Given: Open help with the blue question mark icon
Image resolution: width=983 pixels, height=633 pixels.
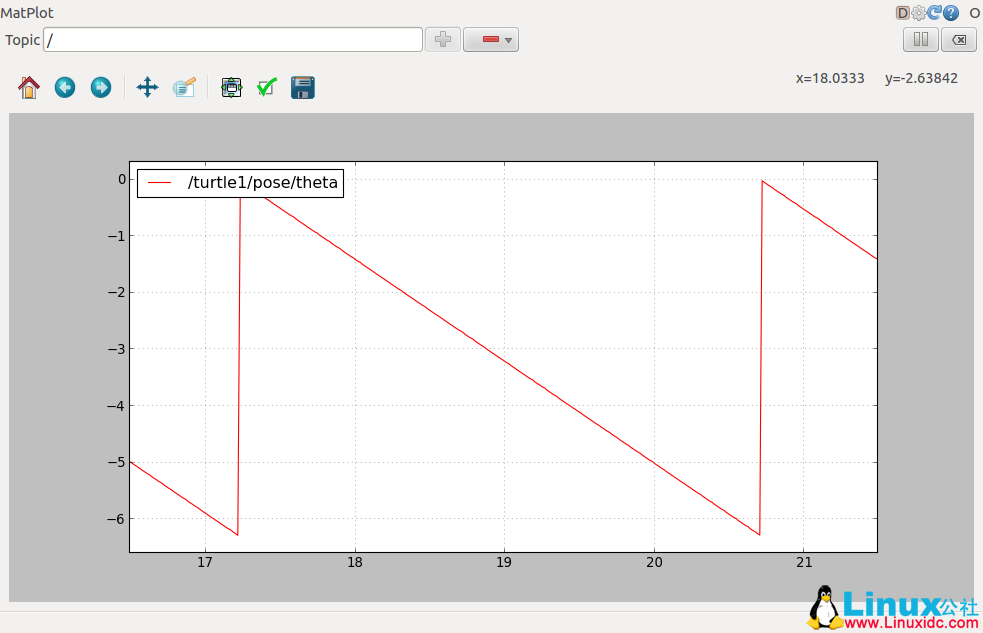Looking at the screenshot, I should pos(951,13).
